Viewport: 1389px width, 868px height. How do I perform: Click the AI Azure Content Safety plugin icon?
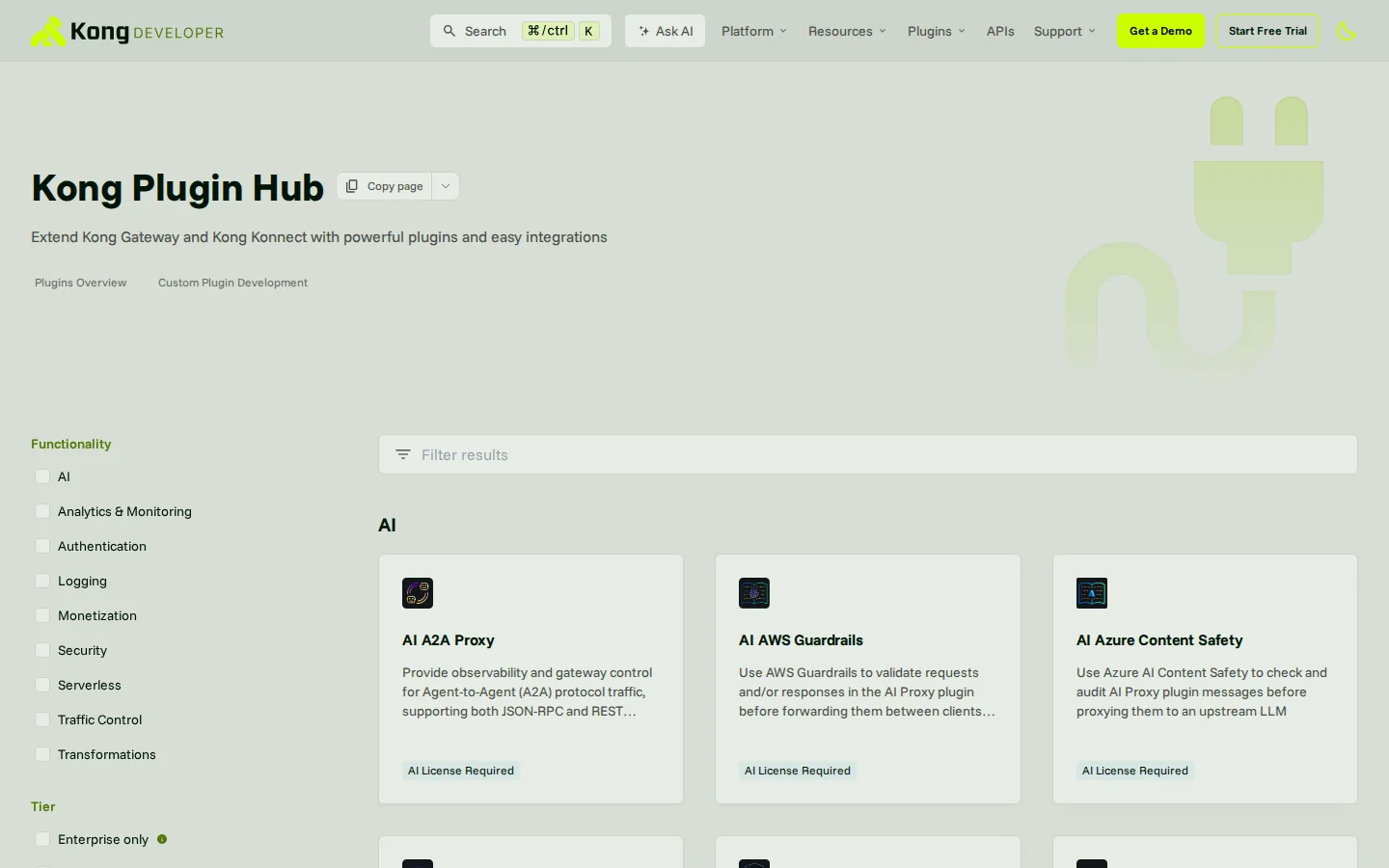[x=1092, y=593]
